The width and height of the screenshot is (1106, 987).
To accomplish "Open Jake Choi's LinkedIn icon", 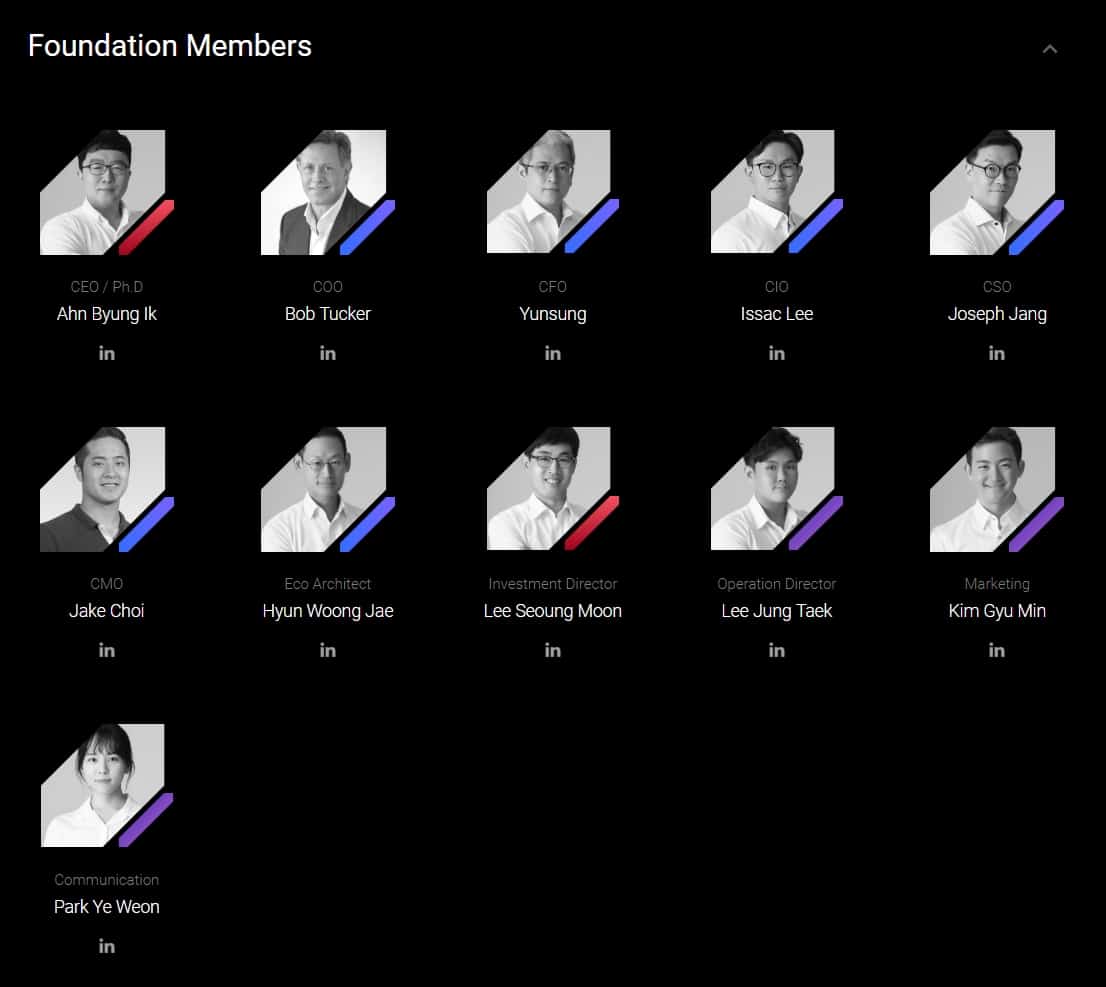I will pyautogui.click(x=107, y=650).
